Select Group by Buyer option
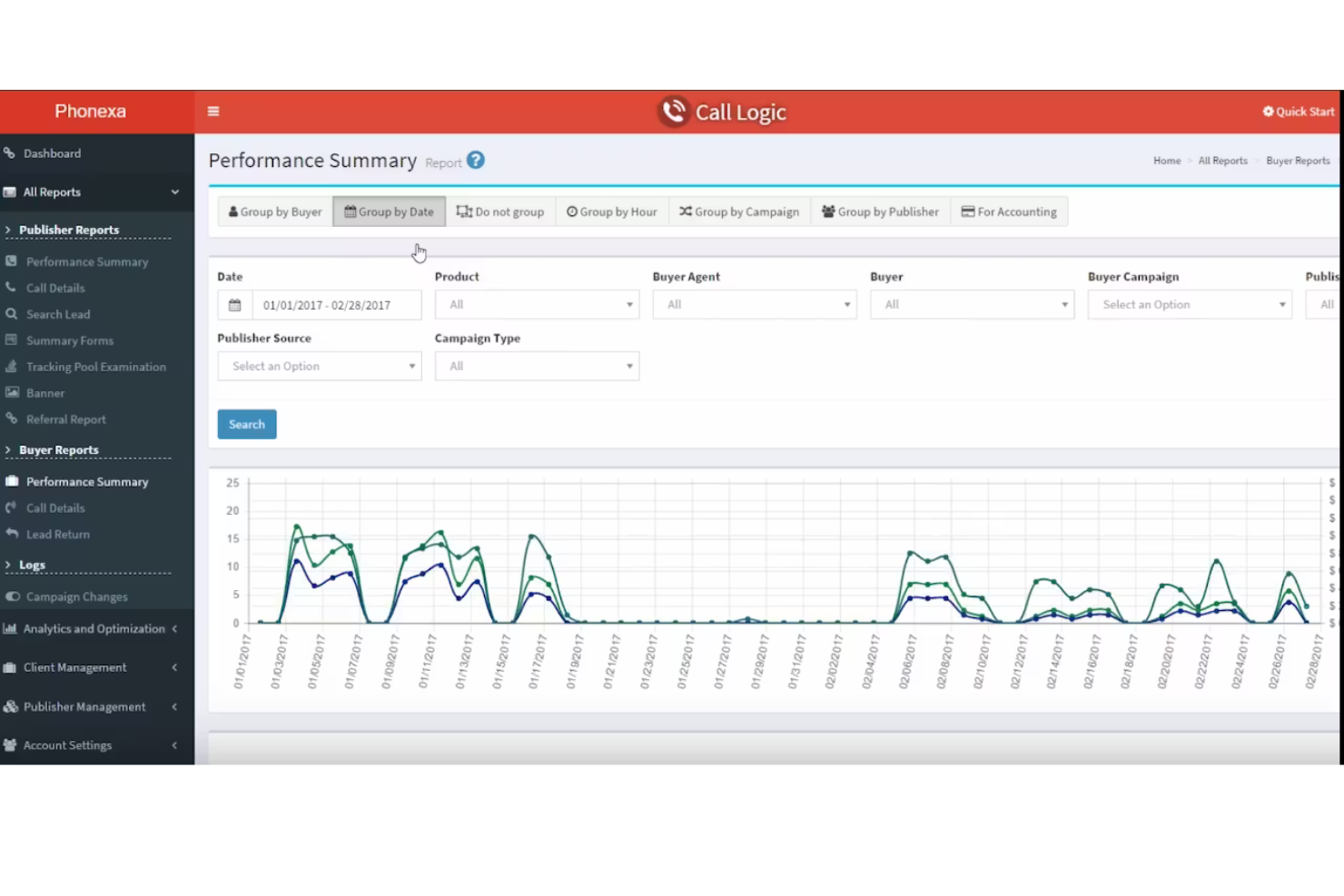This screenshot has width=1344, height=896. (275, 212)
